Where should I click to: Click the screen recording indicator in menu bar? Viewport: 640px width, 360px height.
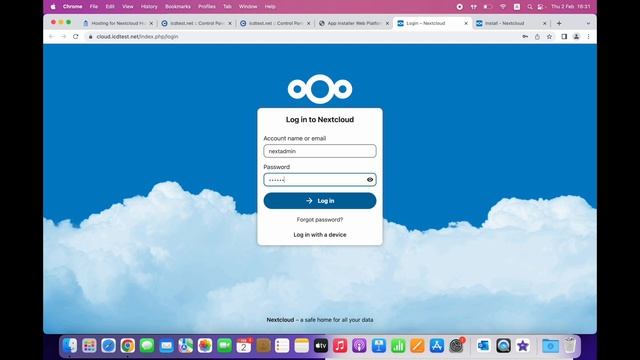[460, 7]
